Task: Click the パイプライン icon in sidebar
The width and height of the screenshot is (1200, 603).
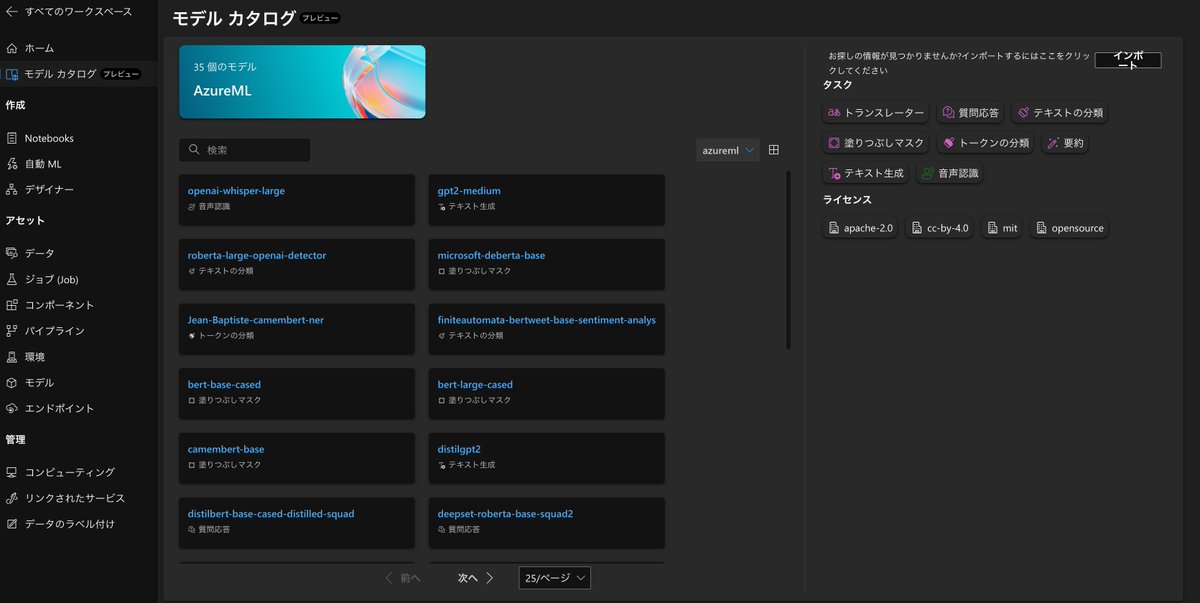Action: [x=12, y=331]
